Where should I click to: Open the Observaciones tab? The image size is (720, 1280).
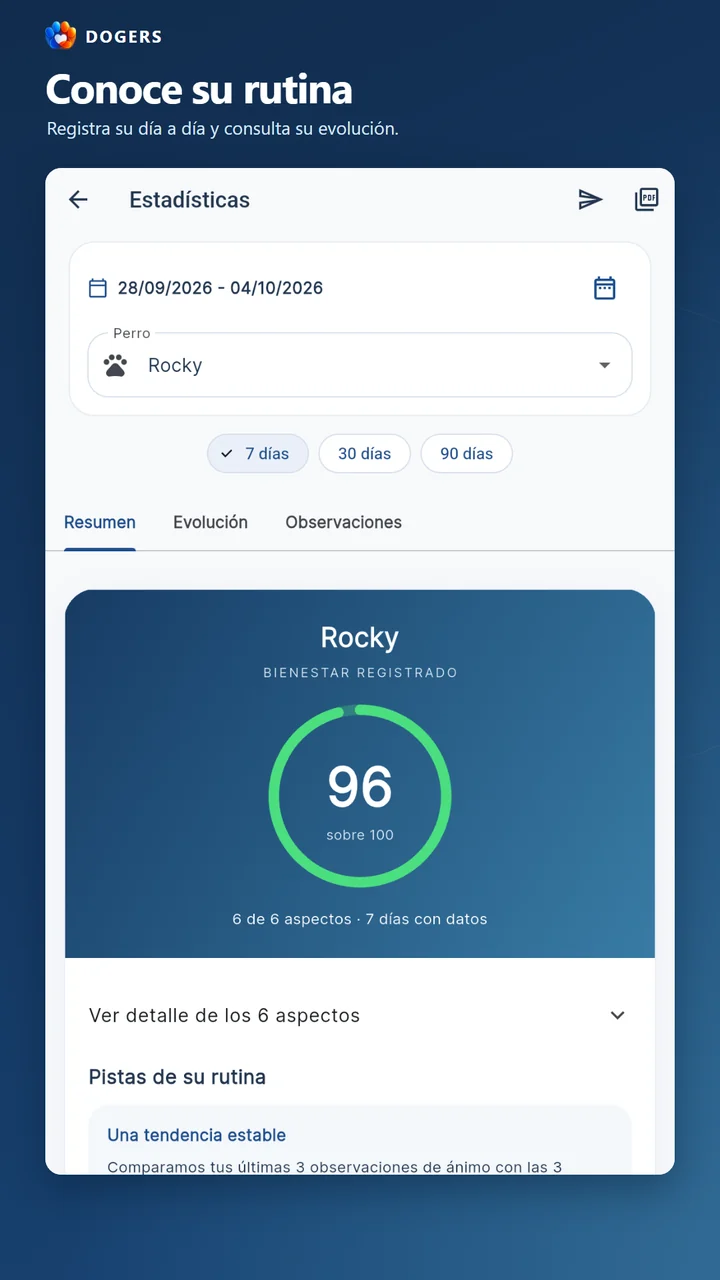point(344,522)
